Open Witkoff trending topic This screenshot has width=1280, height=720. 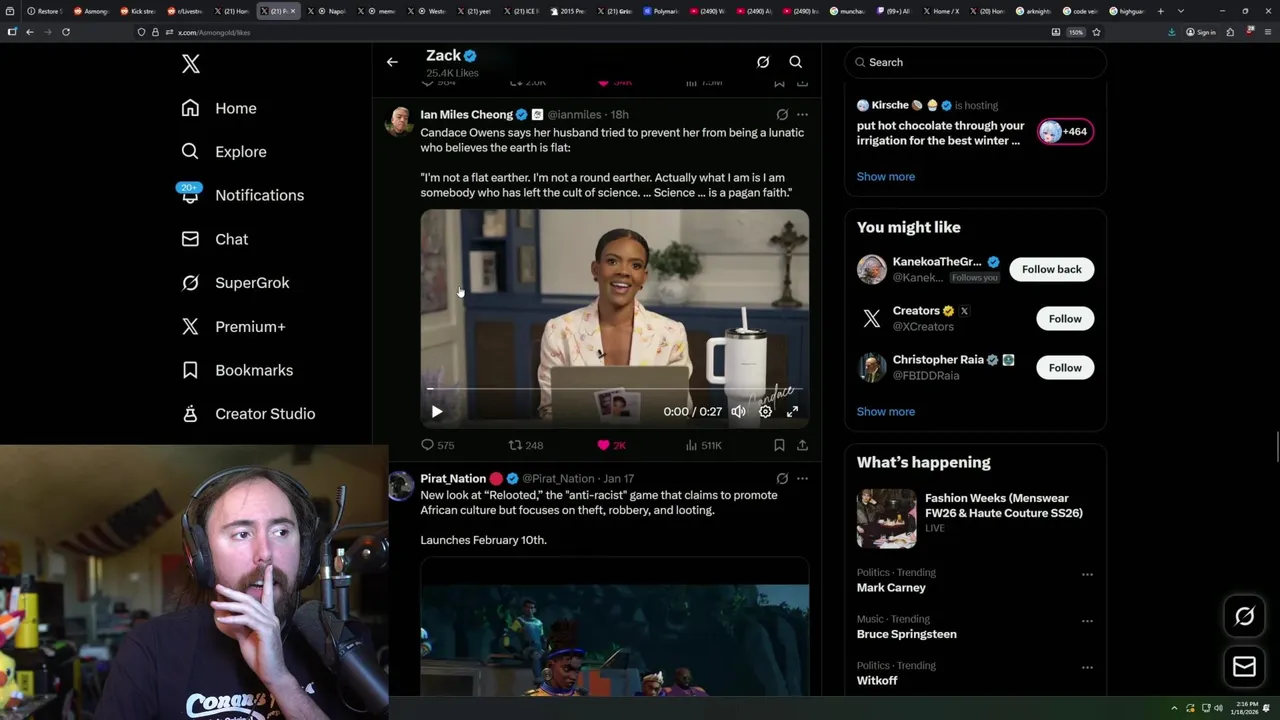876,680
